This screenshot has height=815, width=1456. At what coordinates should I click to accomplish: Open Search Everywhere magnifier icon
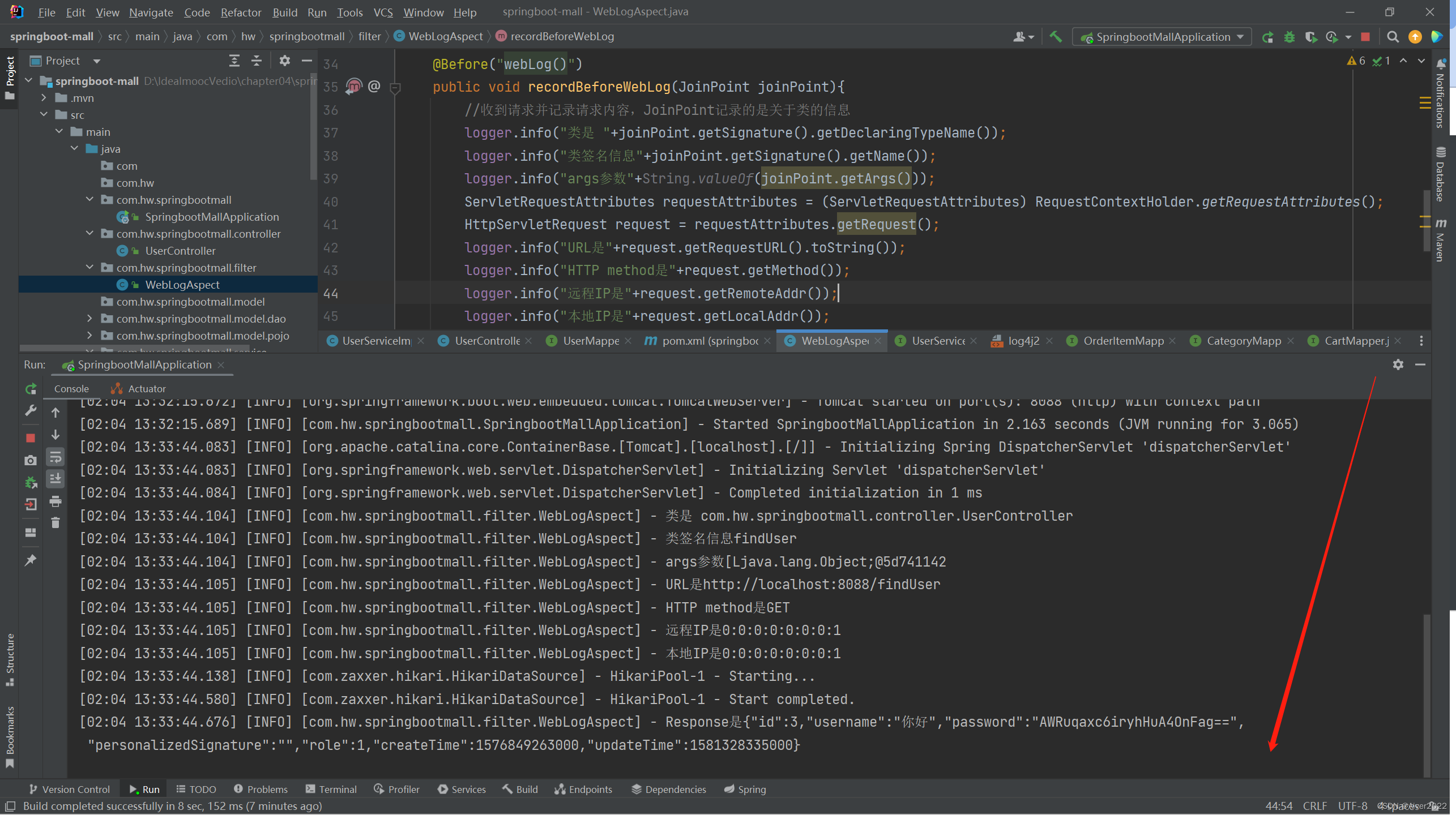(1393, 37)
